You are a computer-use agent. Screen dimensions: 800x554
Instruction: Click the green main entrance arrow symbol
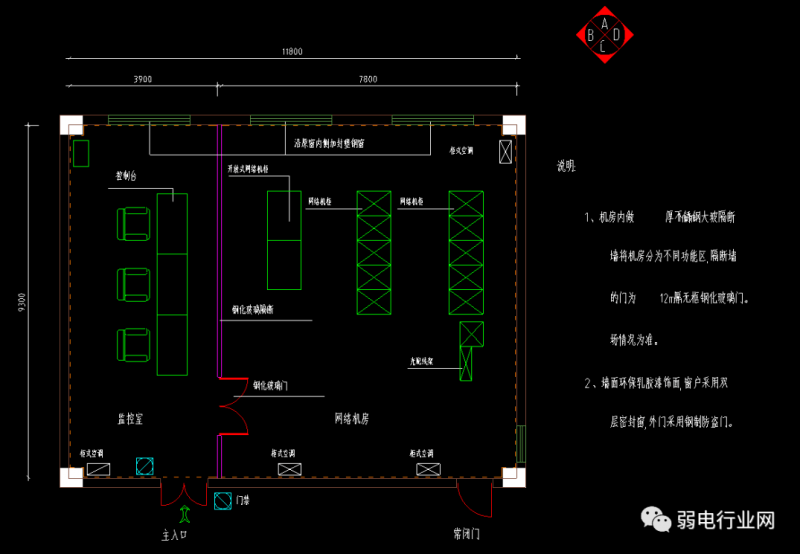coord(183,515)
